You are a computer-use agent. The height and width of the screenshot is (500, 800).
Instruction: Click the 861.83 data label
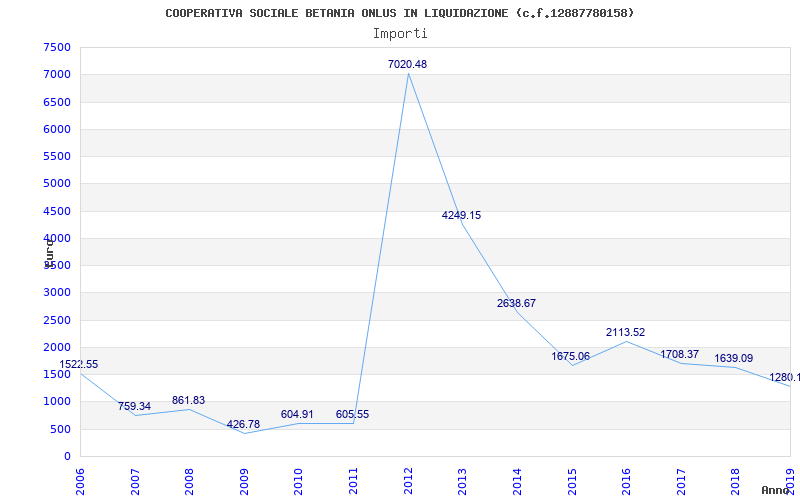click(x=188, y=400)
